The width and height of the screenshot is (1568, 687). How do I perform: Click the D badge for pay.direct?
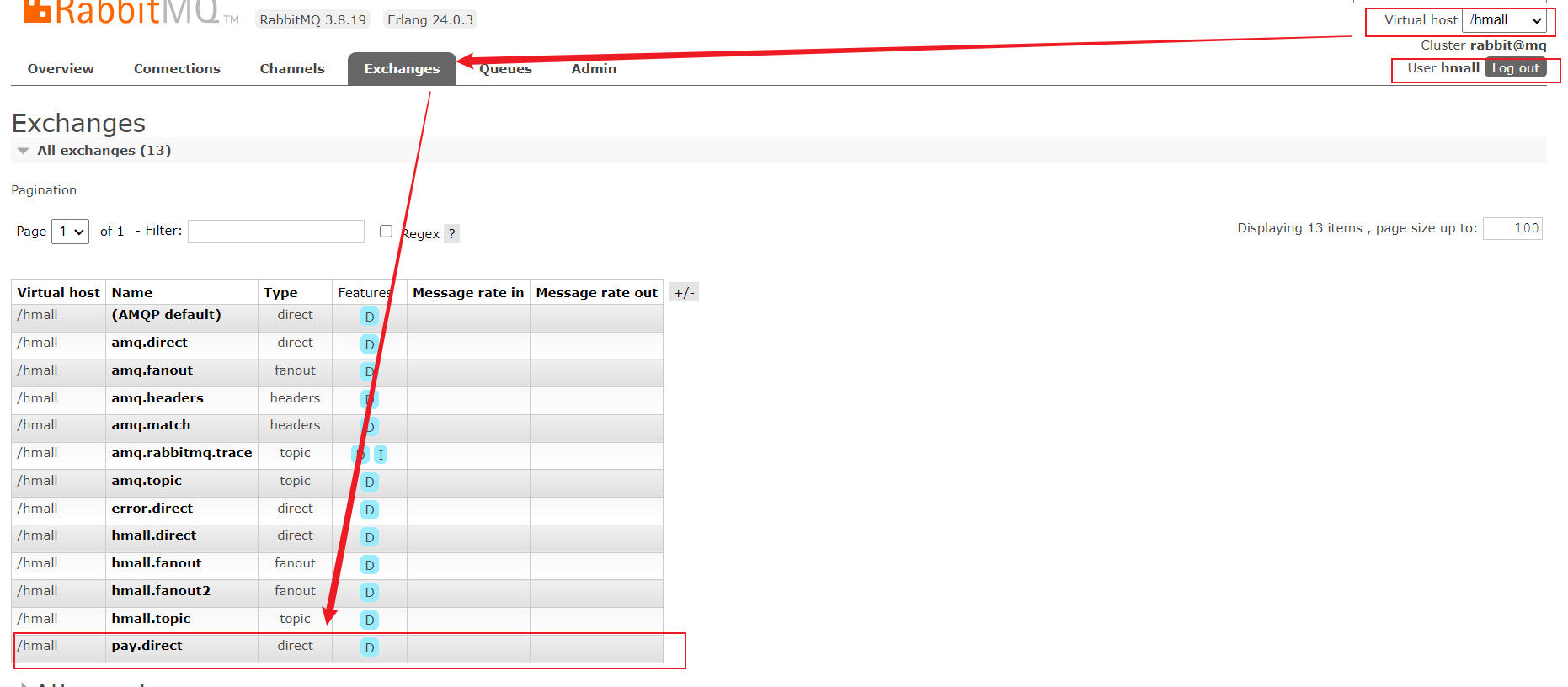pyautogui.click(x=370, y=647)
